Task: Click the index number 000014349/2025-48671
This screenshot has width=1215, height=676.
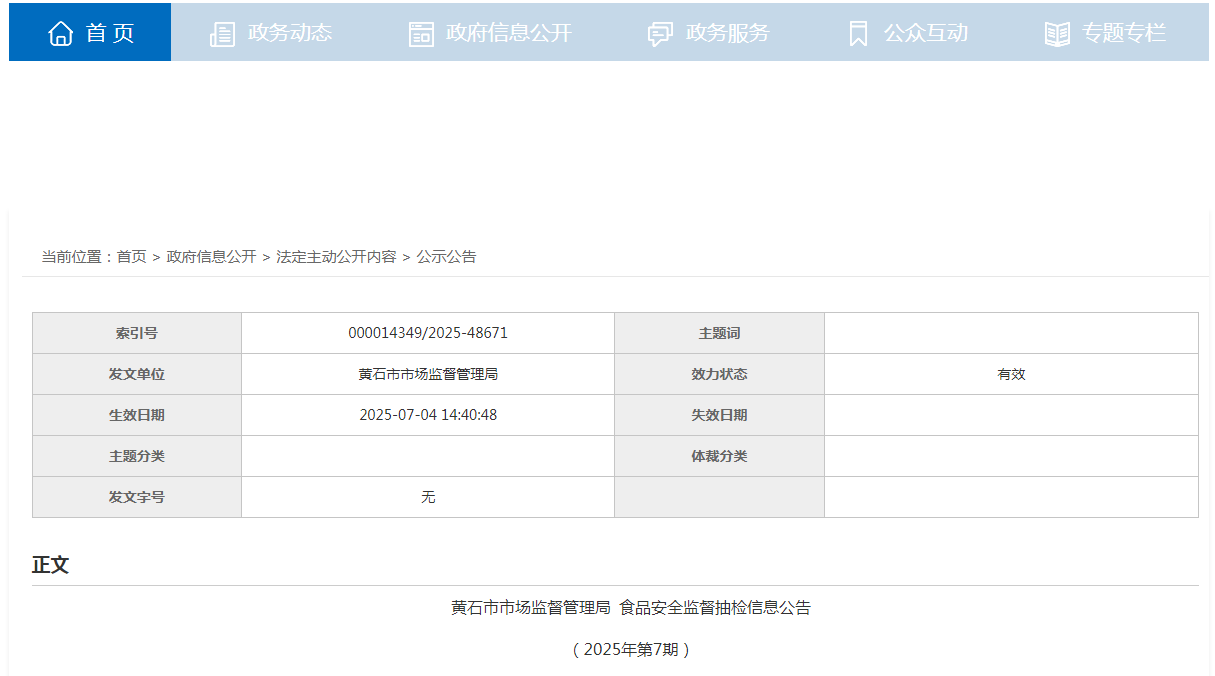Action: (428, 333)
